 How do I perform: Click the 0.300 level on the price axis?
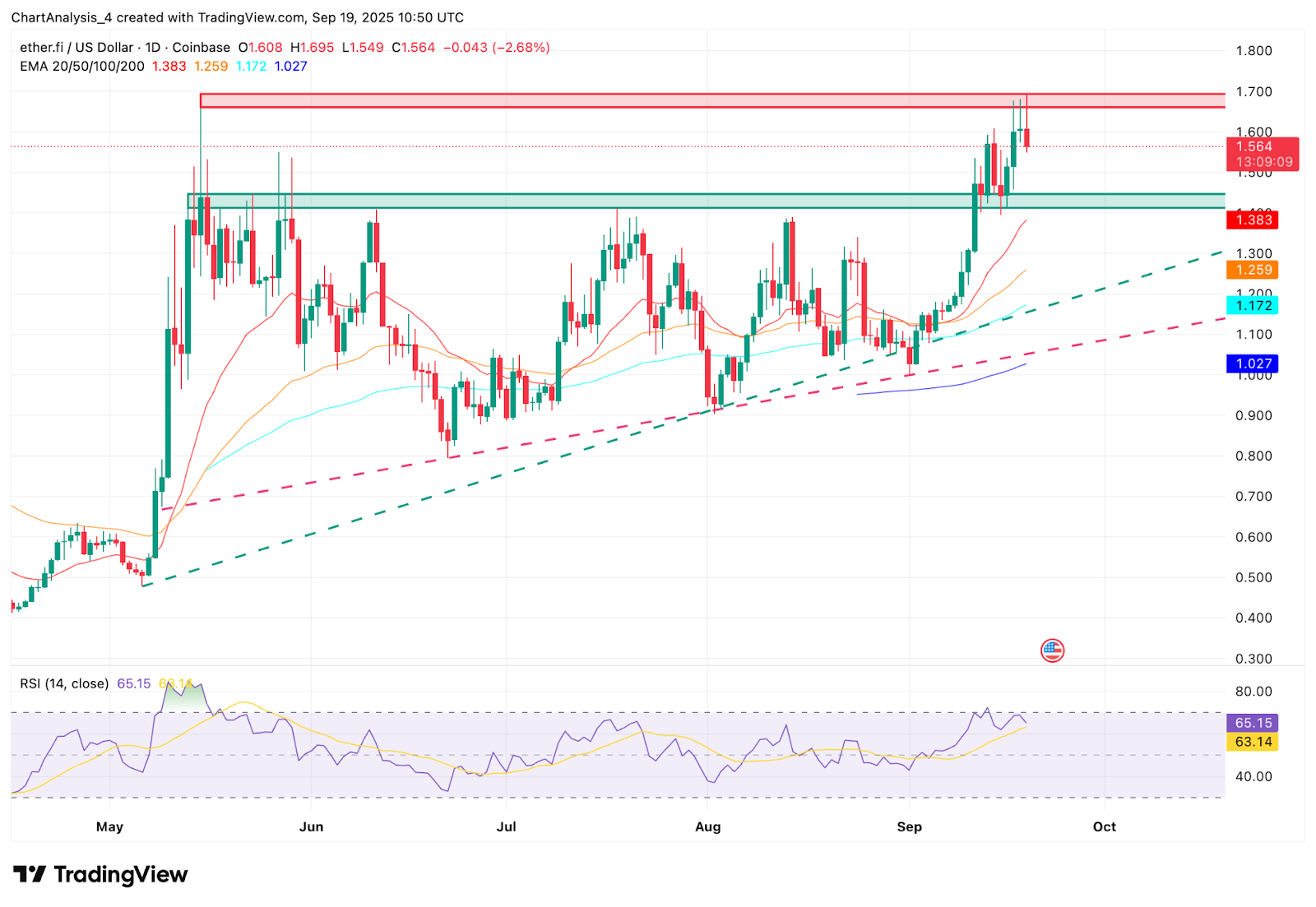coord(1253,659)
